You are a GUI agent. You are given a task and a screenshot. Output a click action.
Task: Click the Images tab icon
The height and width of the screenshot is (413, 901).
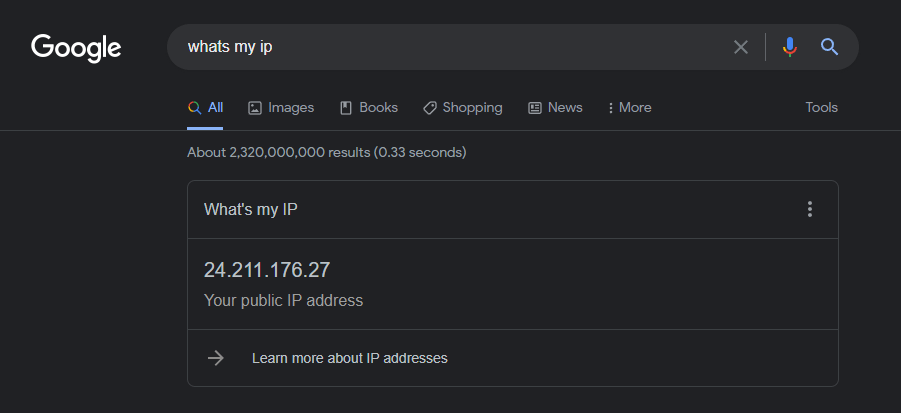255,108
